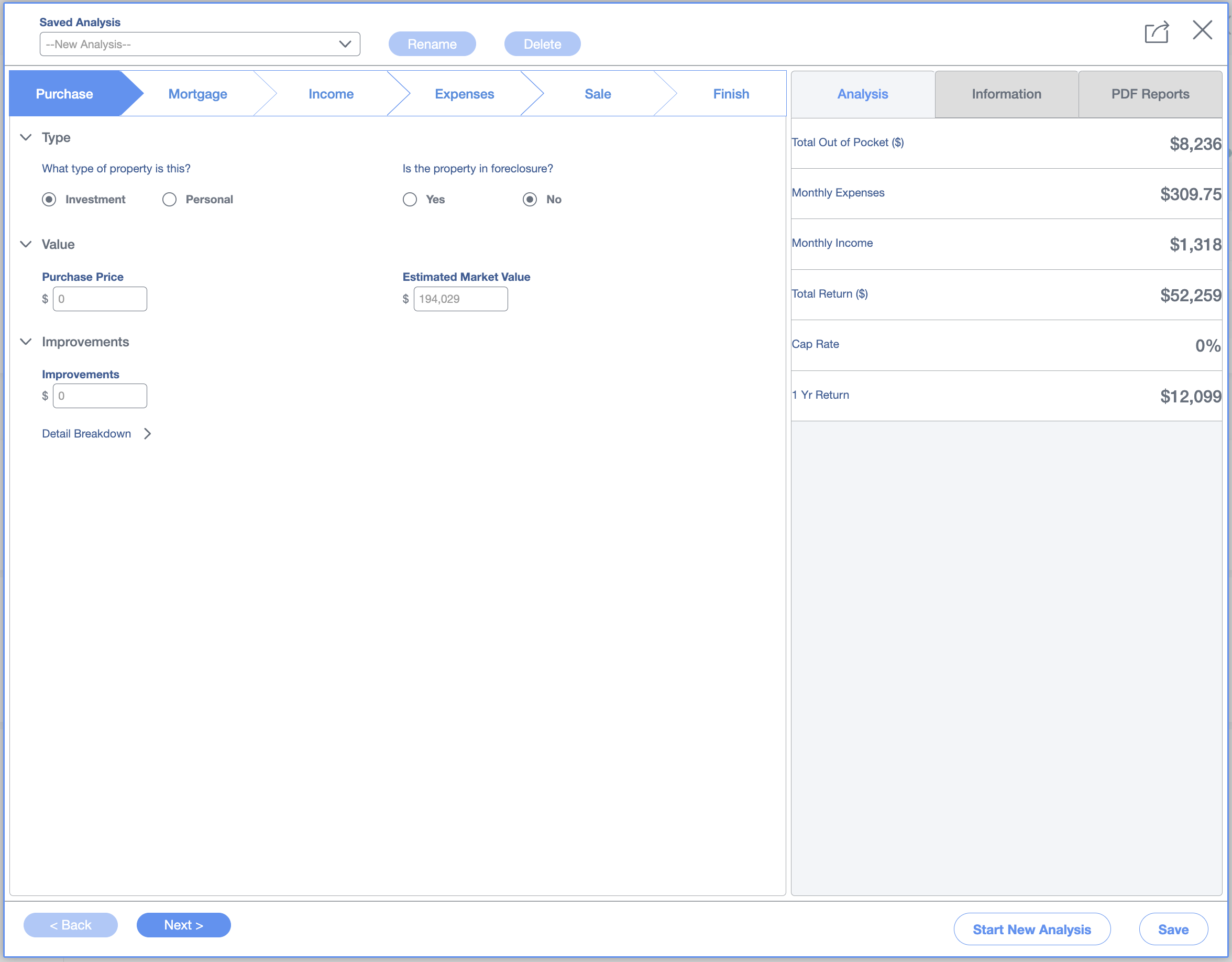Expand the Detail Breakdown
The width and height of the screenshot is (1232, 962).
86,433
